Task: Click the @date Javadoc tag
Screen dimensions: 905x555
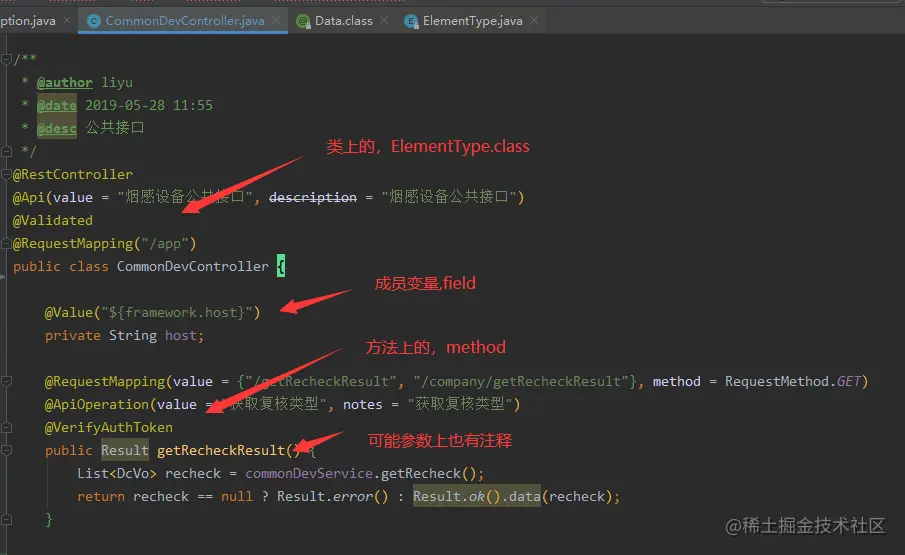Action: coord(57,106)
